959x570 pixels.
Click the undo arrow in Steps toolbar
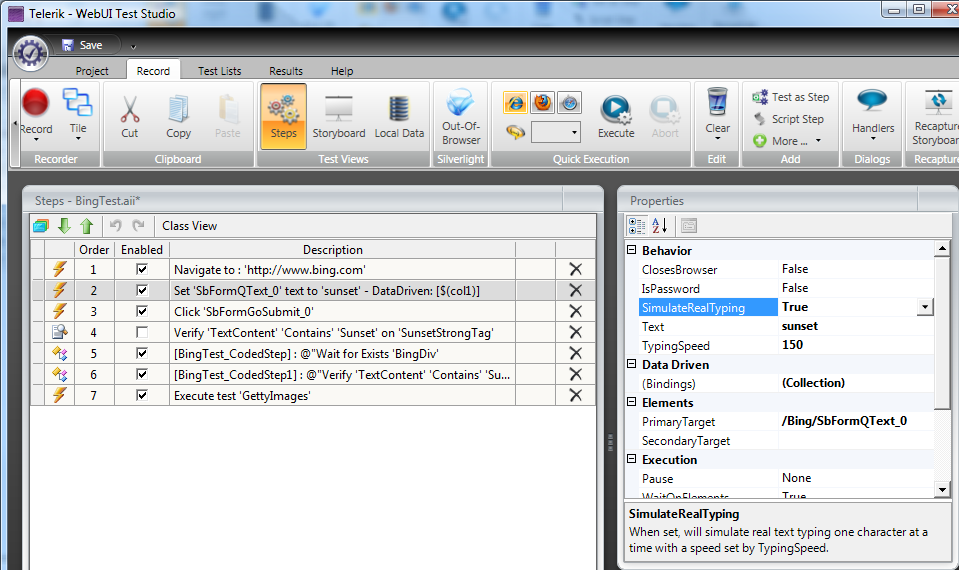coord(116,226)
